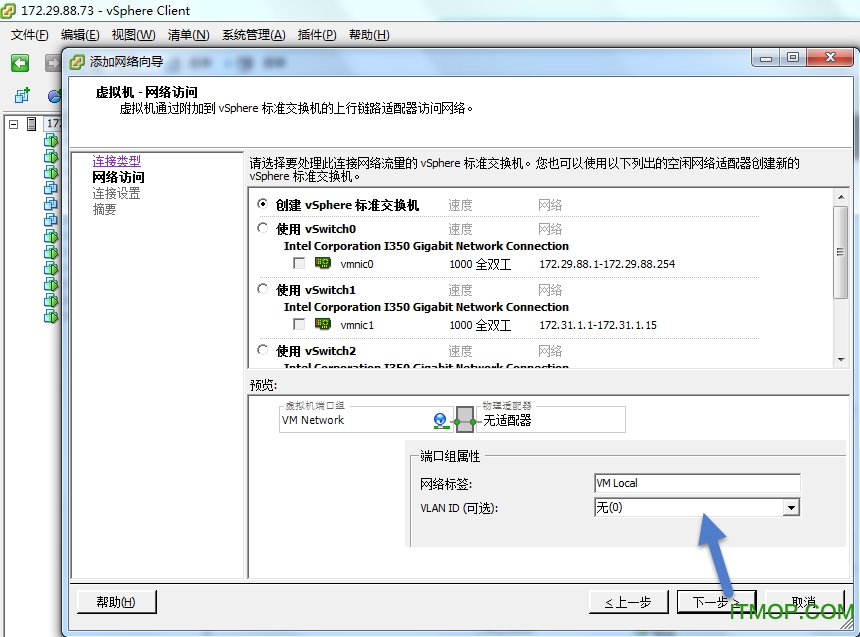
Task: Click the vSphere Client title bar icon
Action: pos(8,10)
